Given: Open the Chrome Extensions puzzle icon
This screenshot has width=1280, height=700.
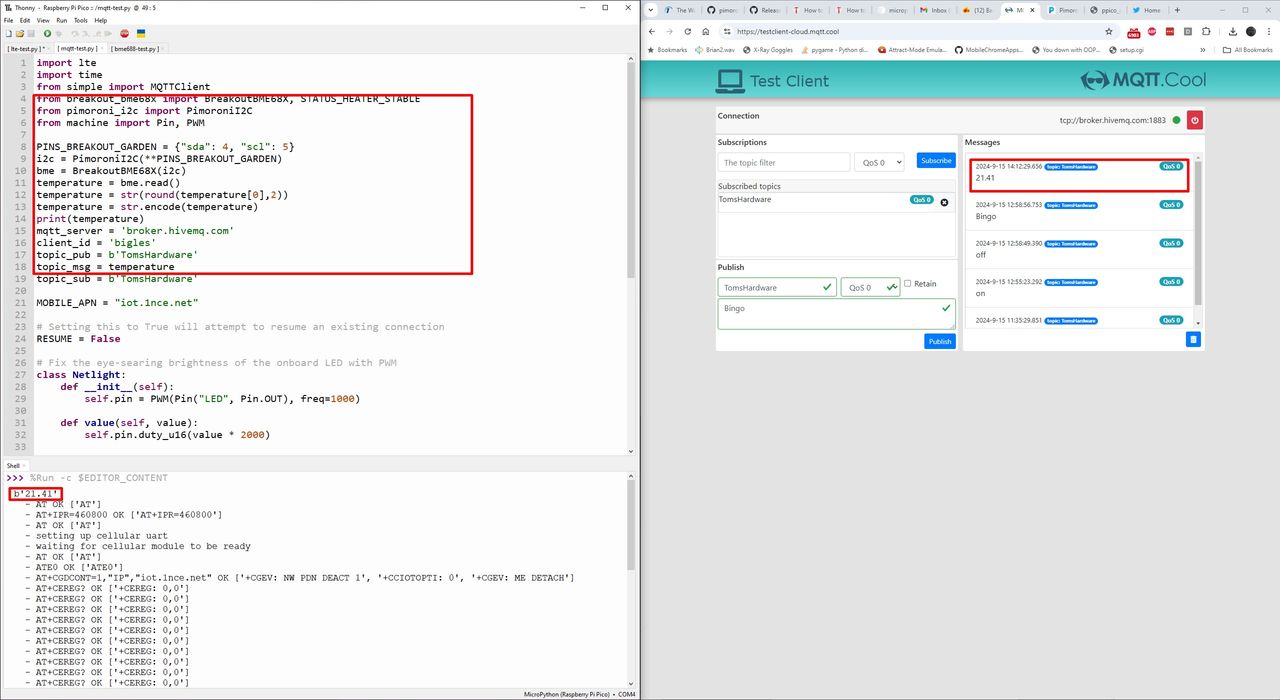Looking at the screenshot, I should click(x=1206, y=31).
